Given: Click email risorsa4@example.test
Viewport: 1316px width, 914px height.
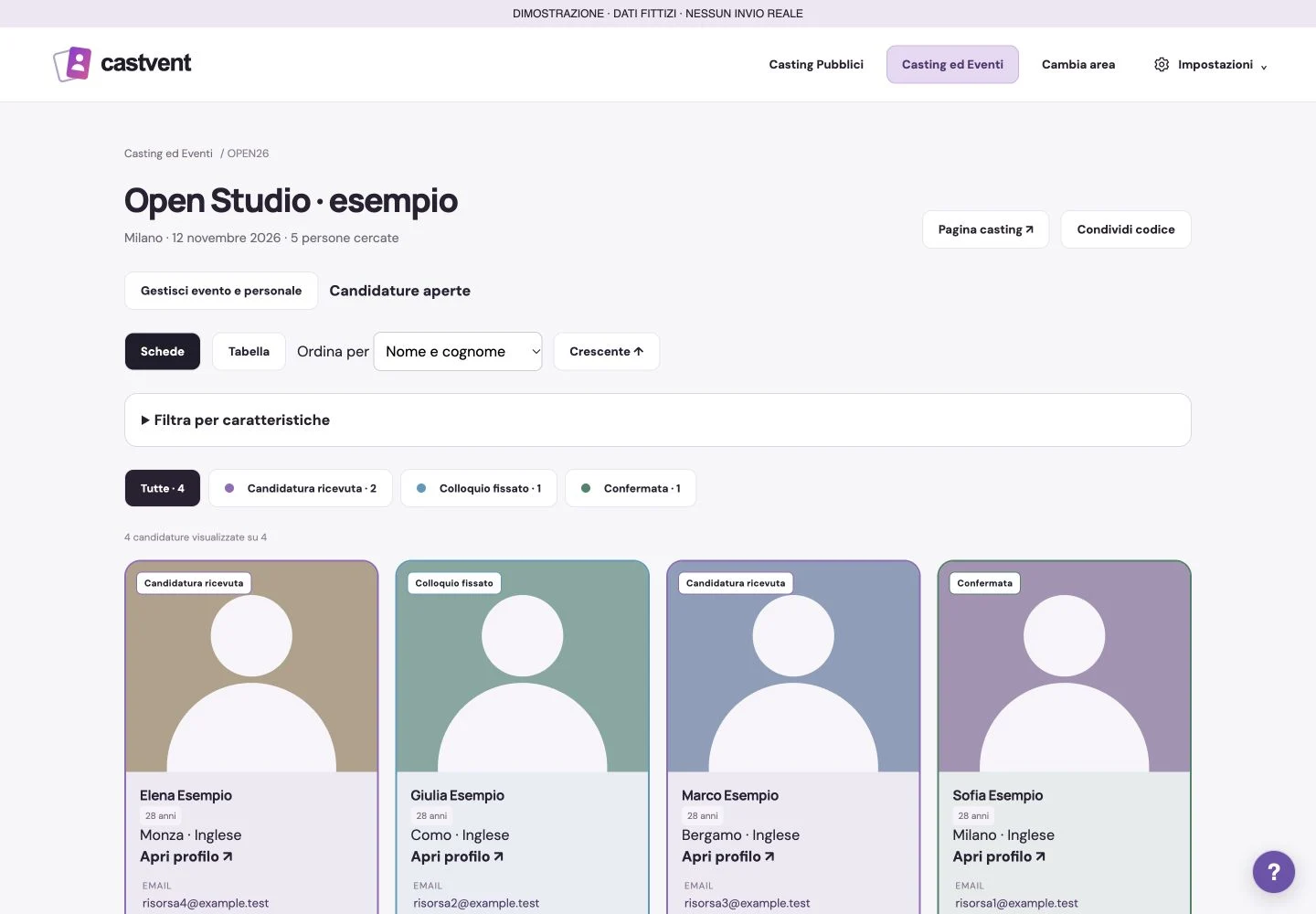Looking at the screenshot, I should [x=206, y=903].
